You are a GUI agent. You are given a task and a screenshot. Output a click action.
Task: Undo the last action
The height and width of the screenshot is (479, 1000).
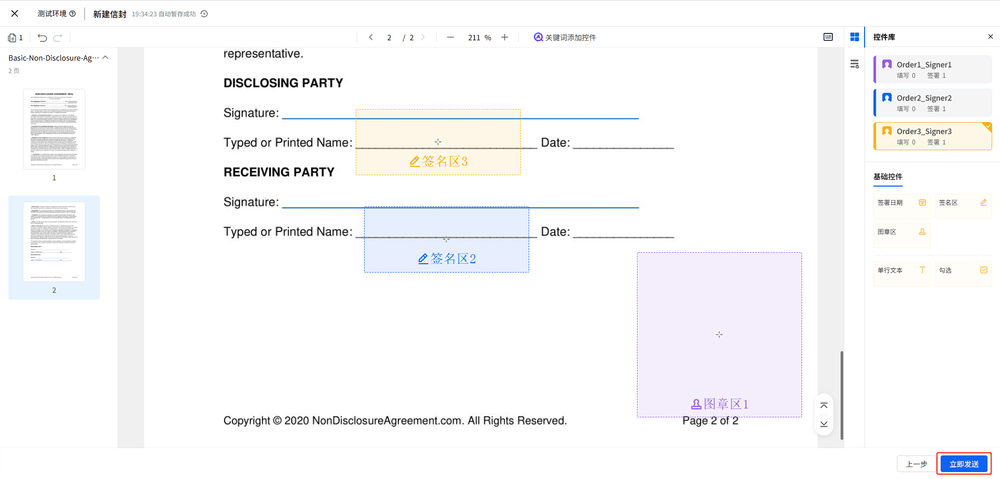point(42,38)
